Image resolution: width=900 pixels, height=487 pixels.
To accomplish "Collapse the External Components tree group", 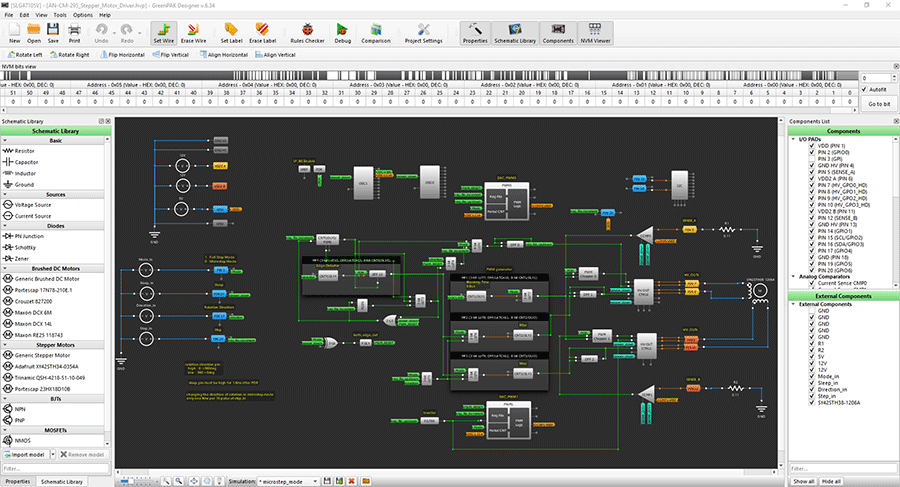I will [x=793, y=304].
